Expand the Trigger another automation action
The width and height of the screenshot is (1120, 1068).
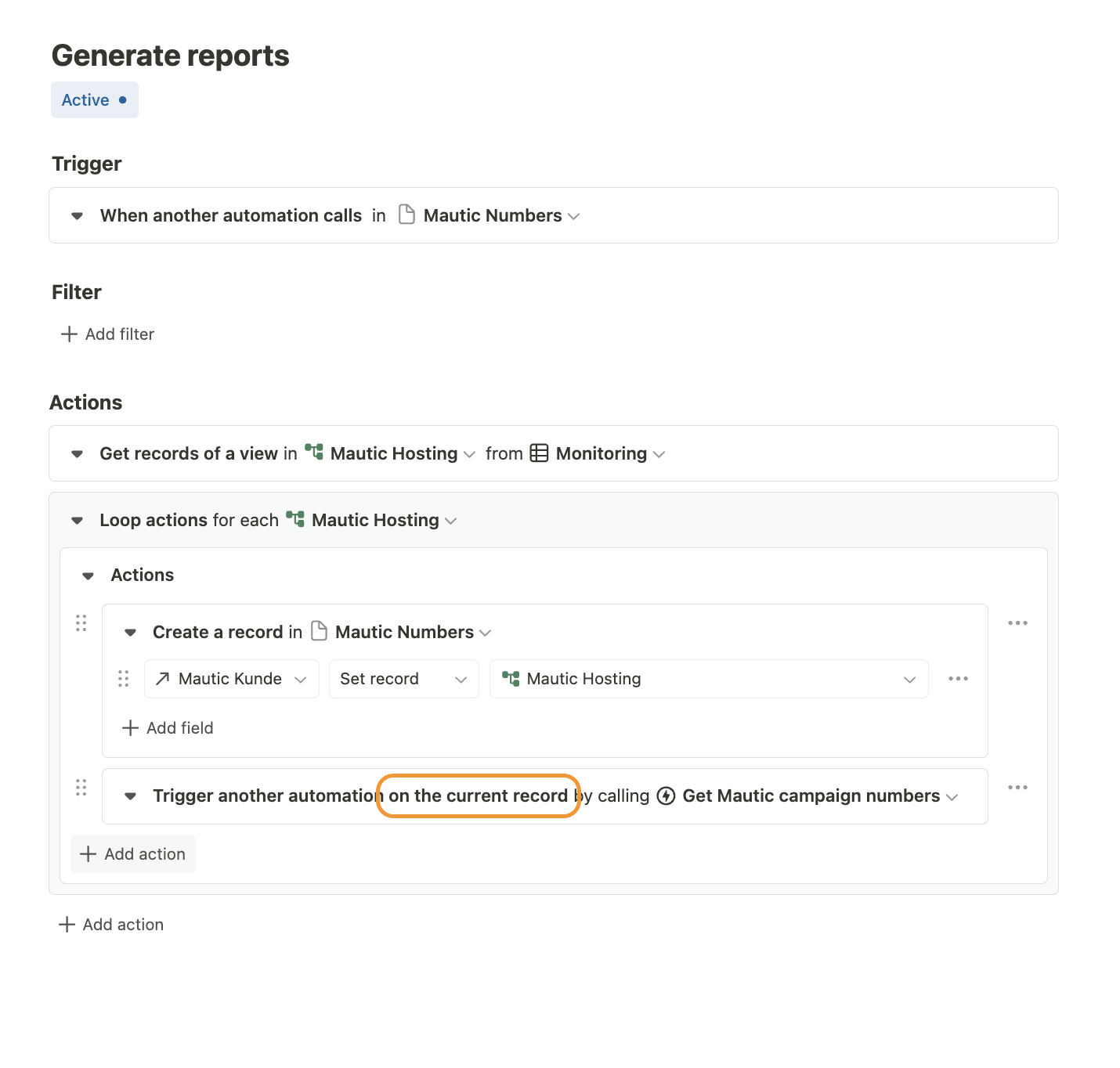tap(131, 797)
